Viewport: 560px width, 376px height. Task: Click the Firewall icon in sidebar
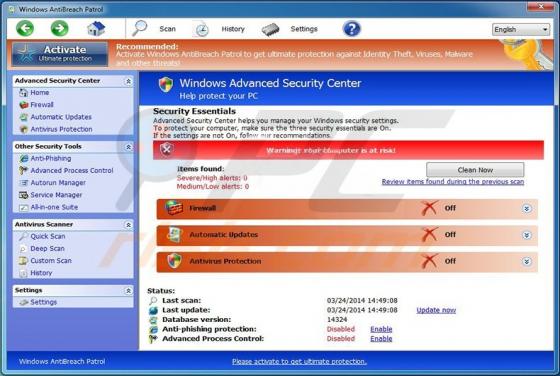tap(24, 105)
